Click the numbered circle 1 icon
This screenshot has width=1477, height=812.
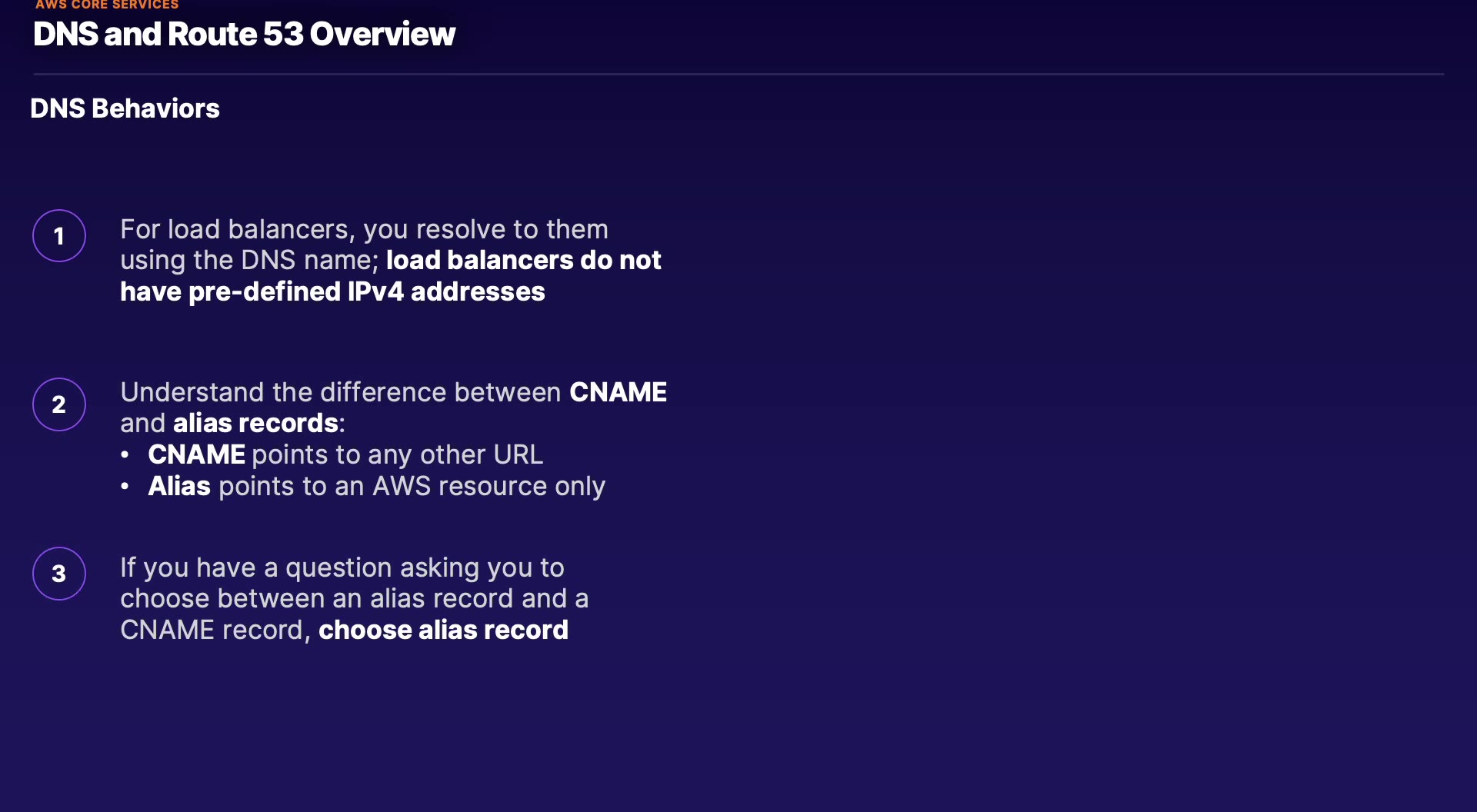[59, 236]
